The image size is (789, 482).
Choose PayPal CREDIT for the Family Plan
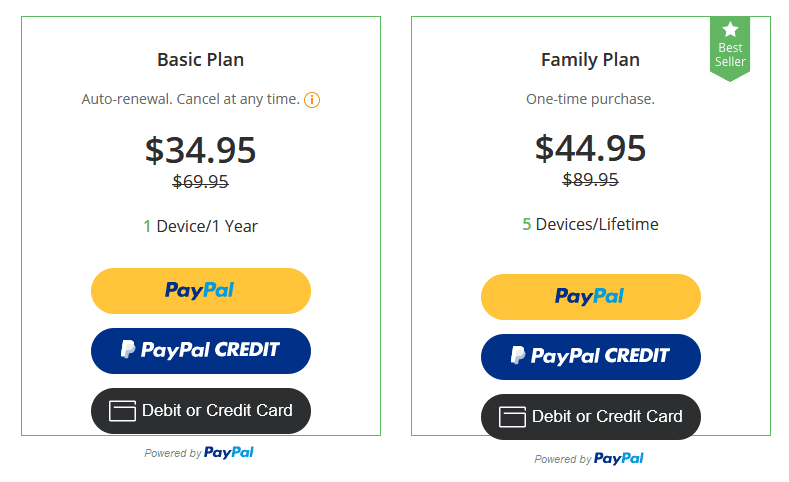591,357
